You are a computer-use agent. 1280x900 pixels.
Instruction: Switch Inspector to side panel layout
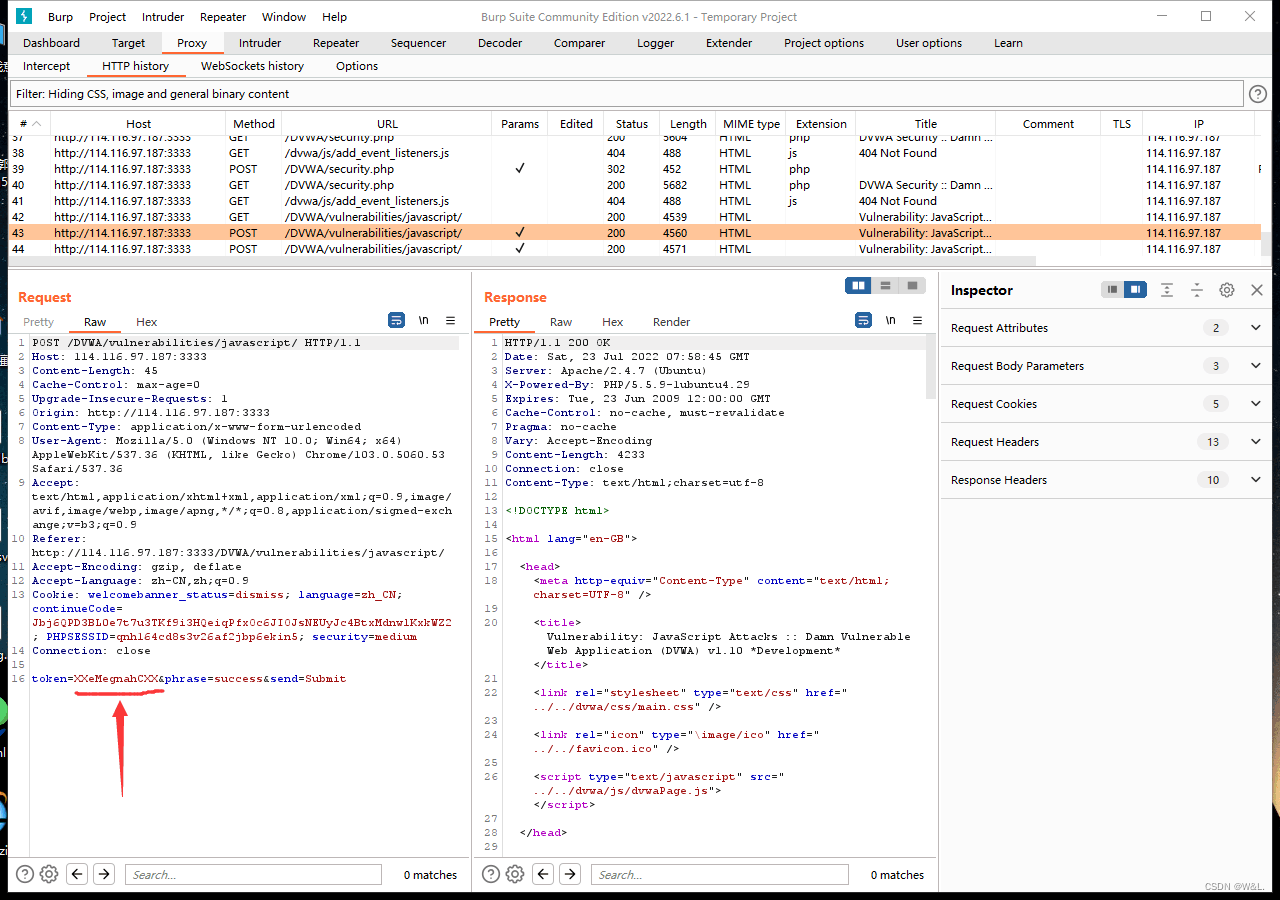[1135, 290]
